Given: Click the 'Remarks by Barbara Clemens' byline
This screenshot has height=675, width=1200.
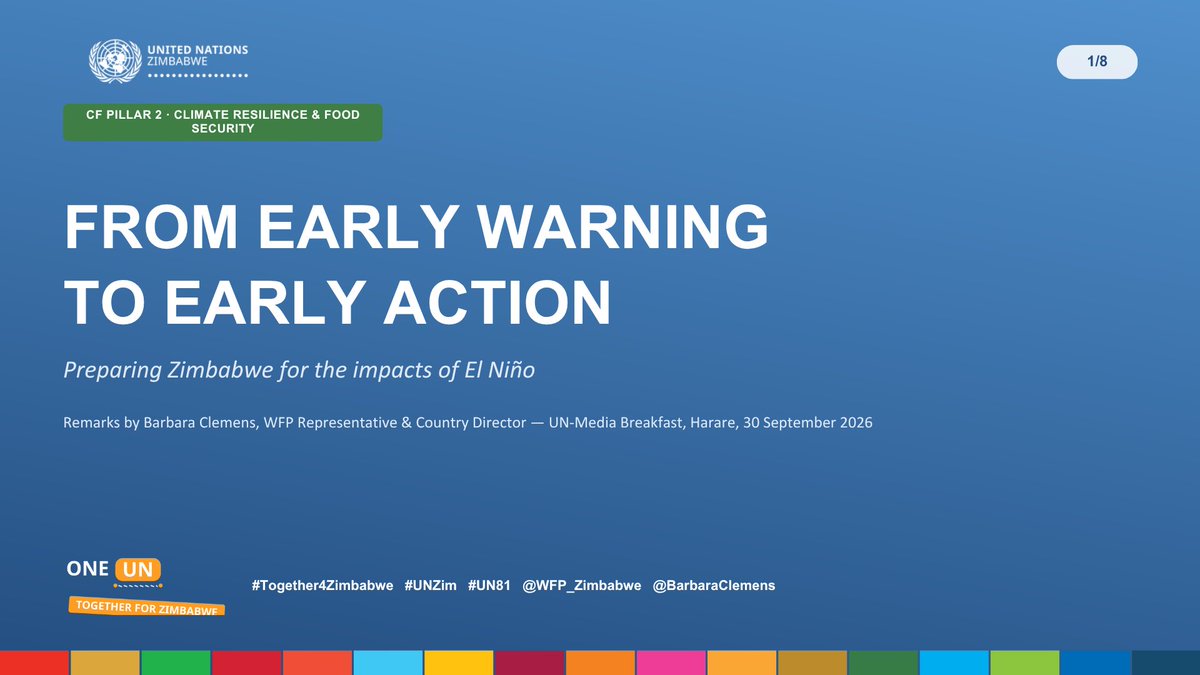Looking at the screenshot, I should coord(467,423).
